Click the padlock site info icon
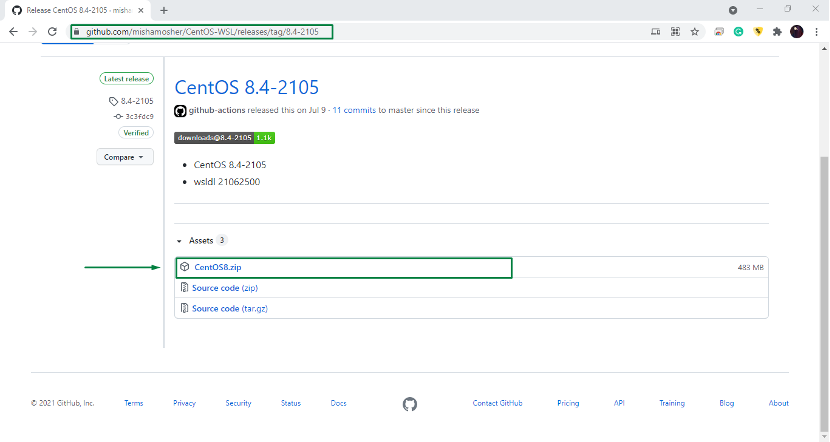830x442 pixels. pos(77,32)
